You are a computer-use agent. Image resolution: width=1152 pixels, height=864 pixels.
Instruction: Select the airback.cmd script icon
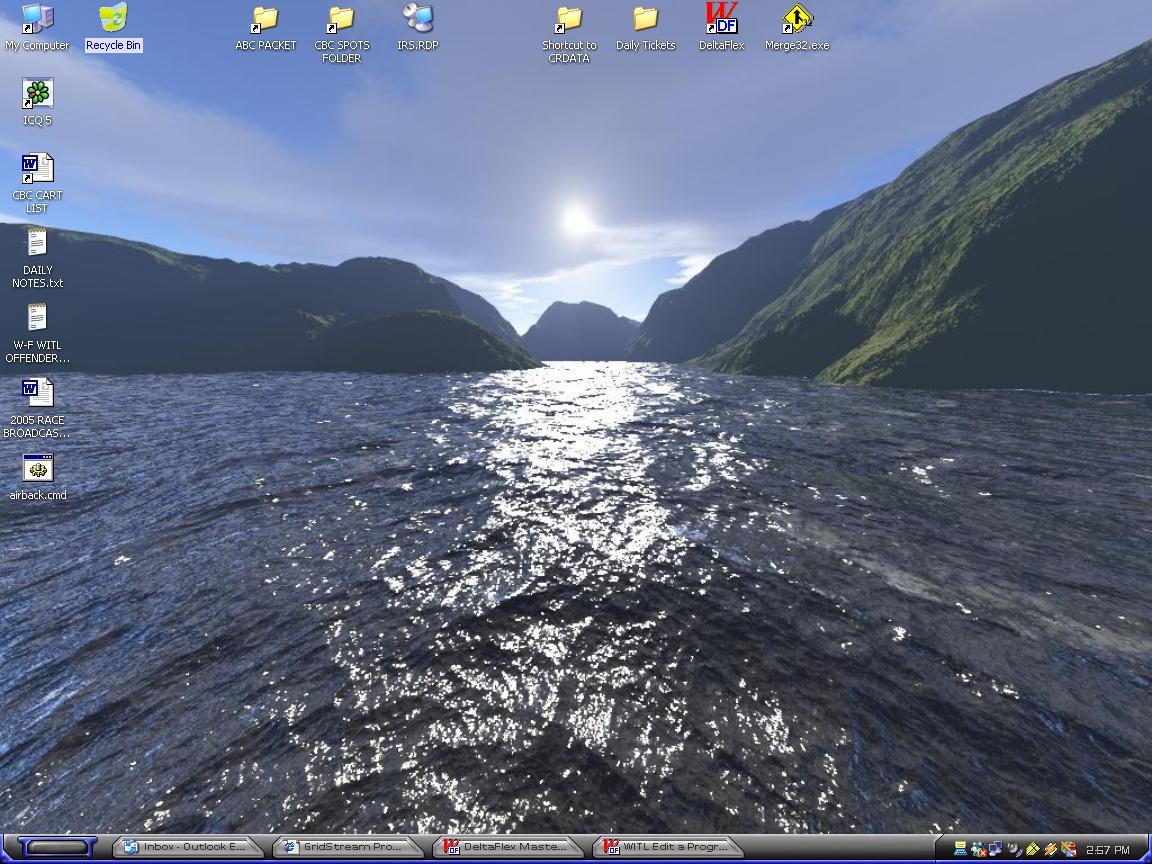click(37, 469)
